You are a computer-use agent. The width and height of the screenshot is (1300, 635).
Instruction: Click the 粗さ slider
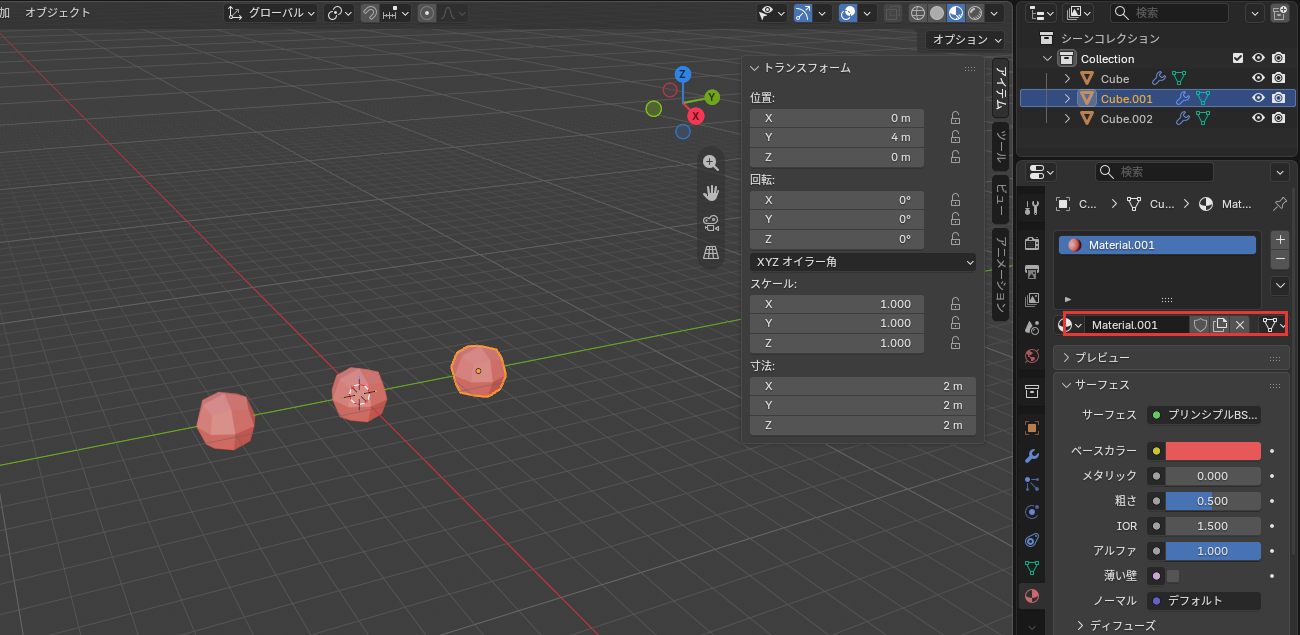click(x=1213, y=501)
